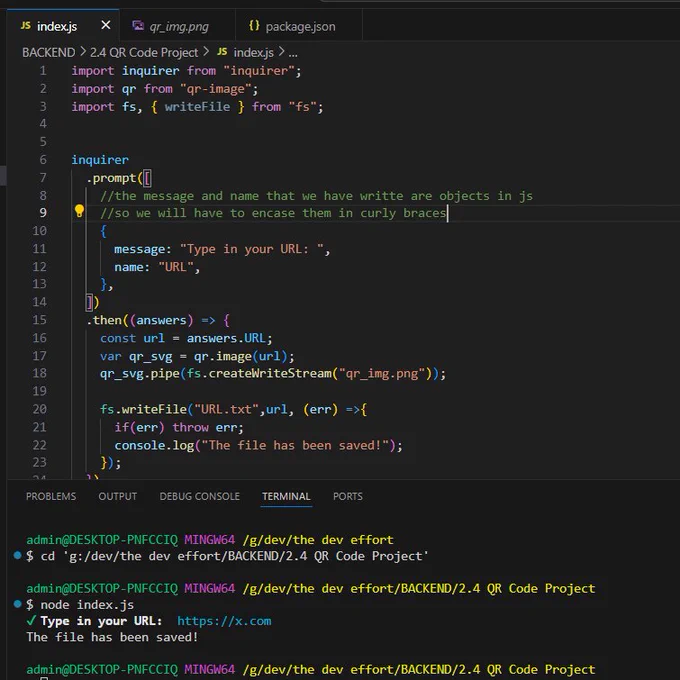Click line number 1 in the gutter

(43, 71)
